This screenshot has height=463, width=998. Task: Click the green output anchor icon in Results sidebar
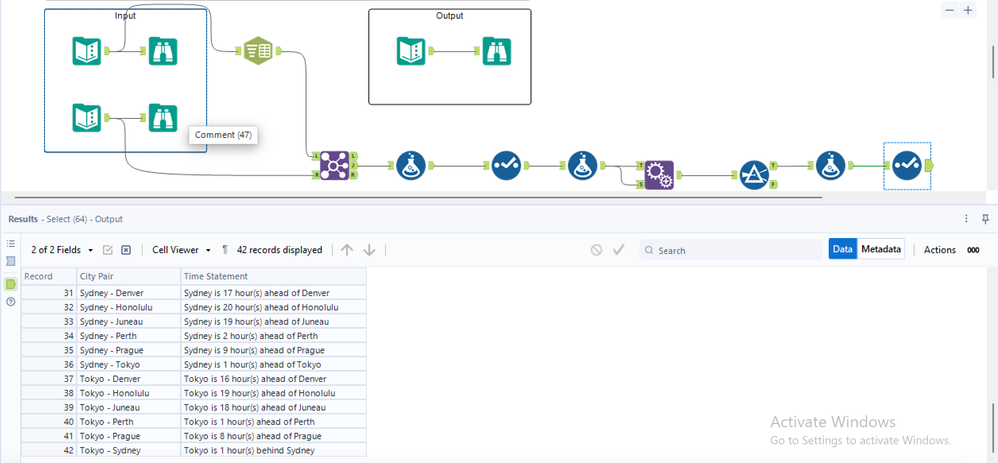coord(11,284)
